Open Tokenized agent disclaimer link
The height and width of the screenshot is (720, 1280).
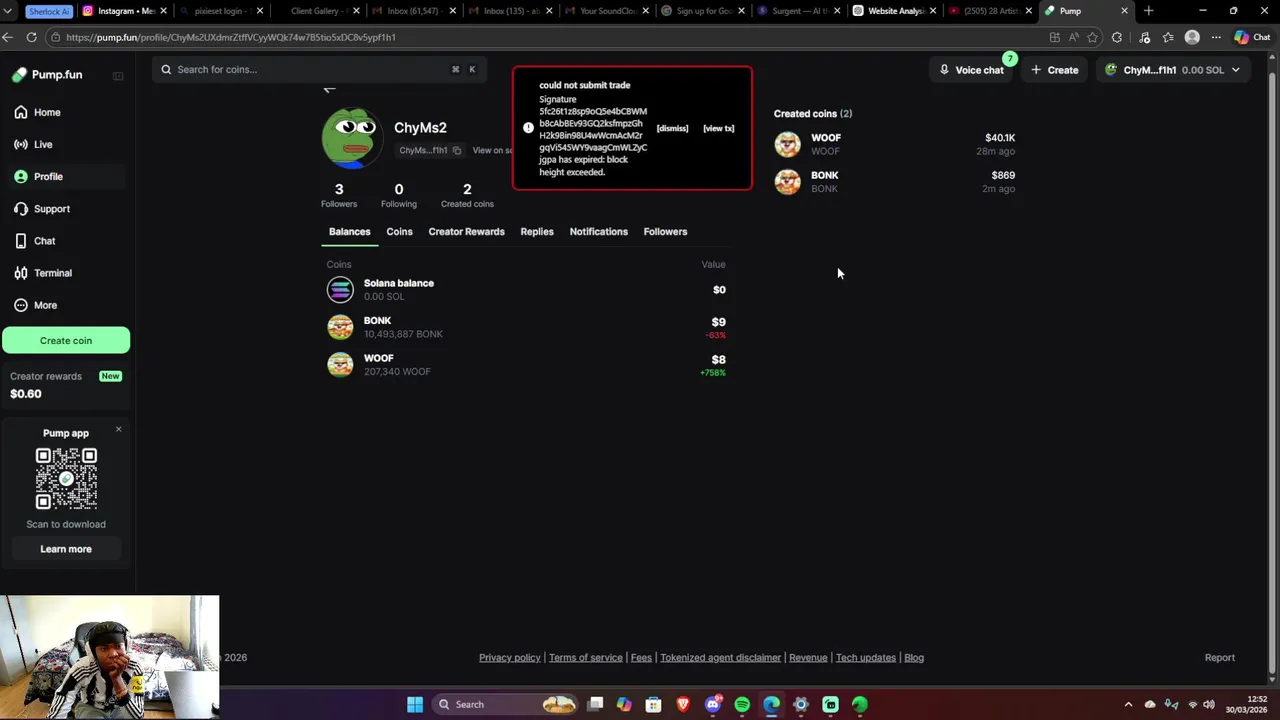coord(720,658)
